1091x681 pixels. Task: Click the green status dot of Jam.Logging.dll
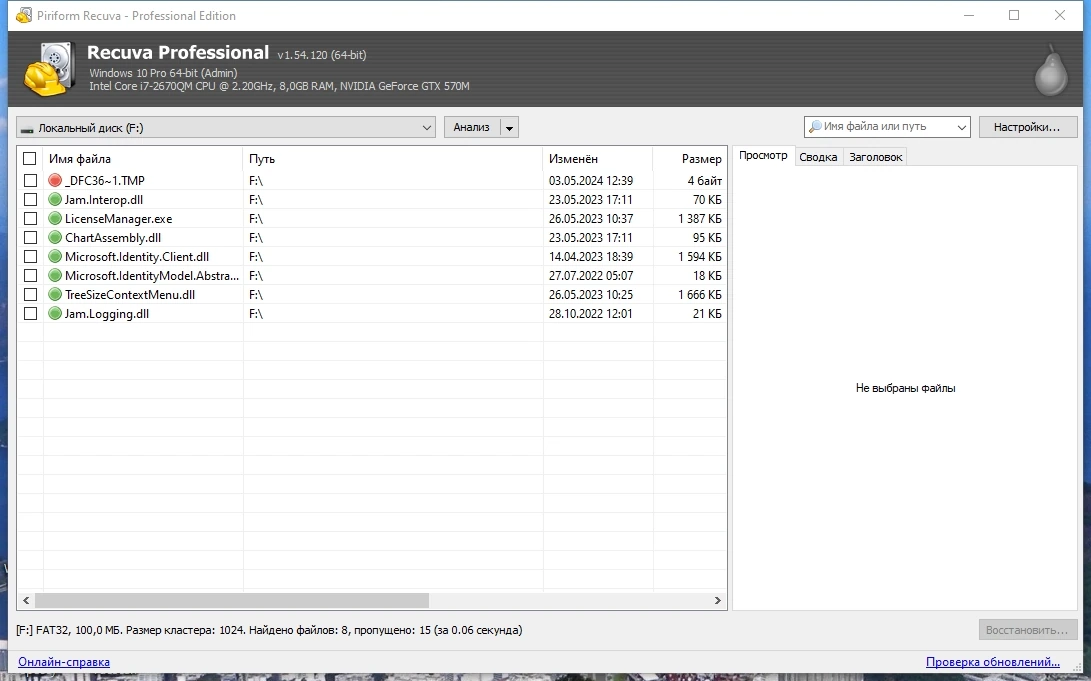pyautogui.click(x=55, y=314)
